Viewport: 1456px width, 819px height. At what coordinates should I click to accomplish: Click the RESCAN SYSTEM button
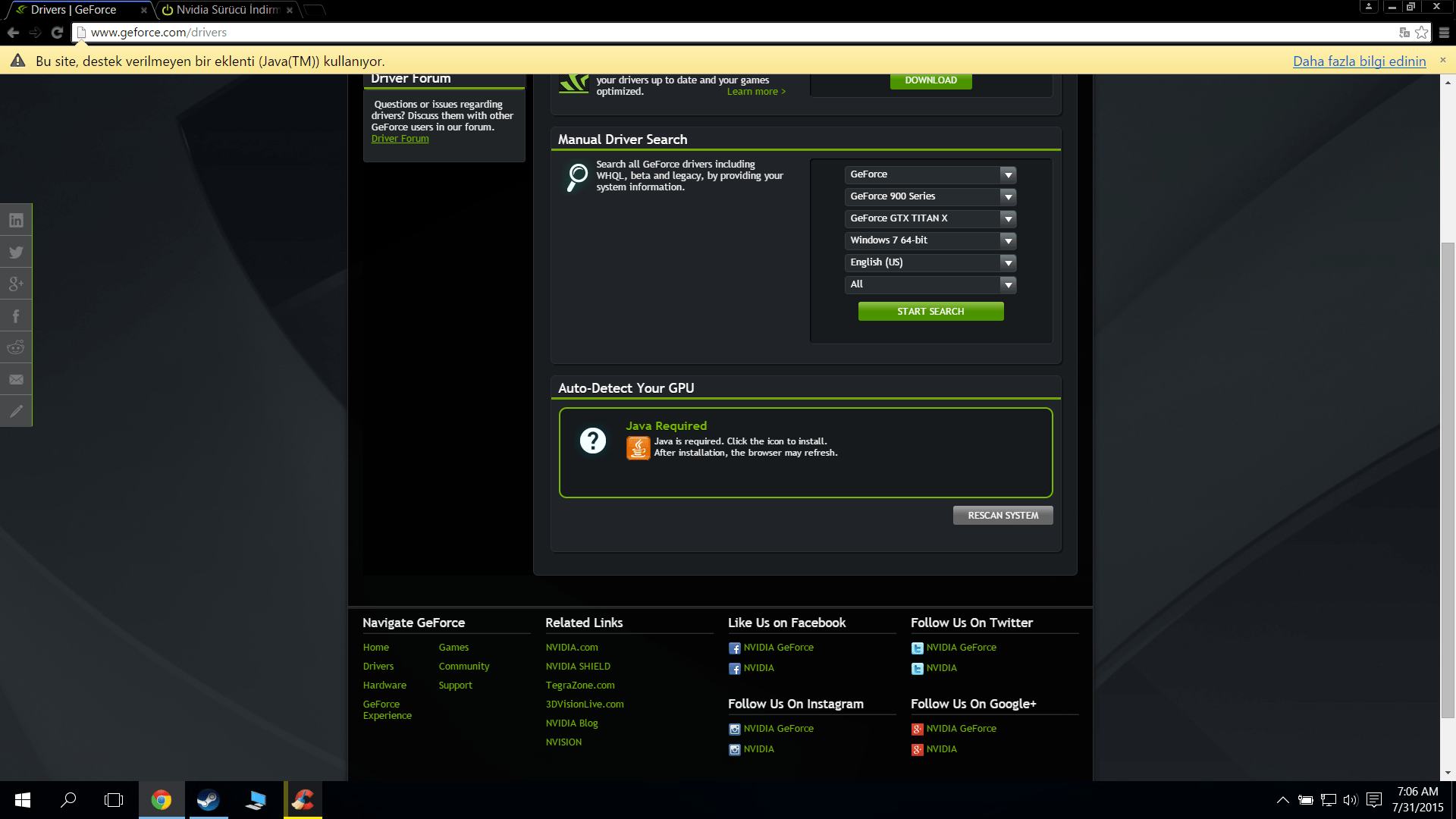click(1003, 516)
